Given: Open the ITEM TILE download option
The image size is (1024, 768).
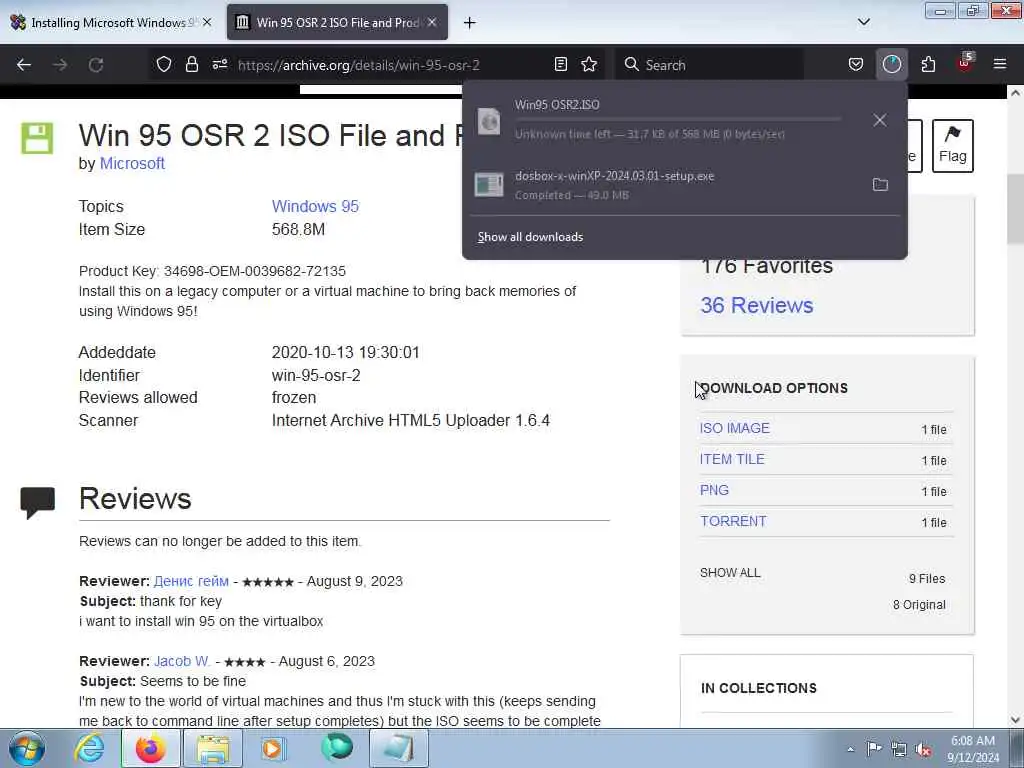Looking at the screenshot, I should click(x=732, y=459).
